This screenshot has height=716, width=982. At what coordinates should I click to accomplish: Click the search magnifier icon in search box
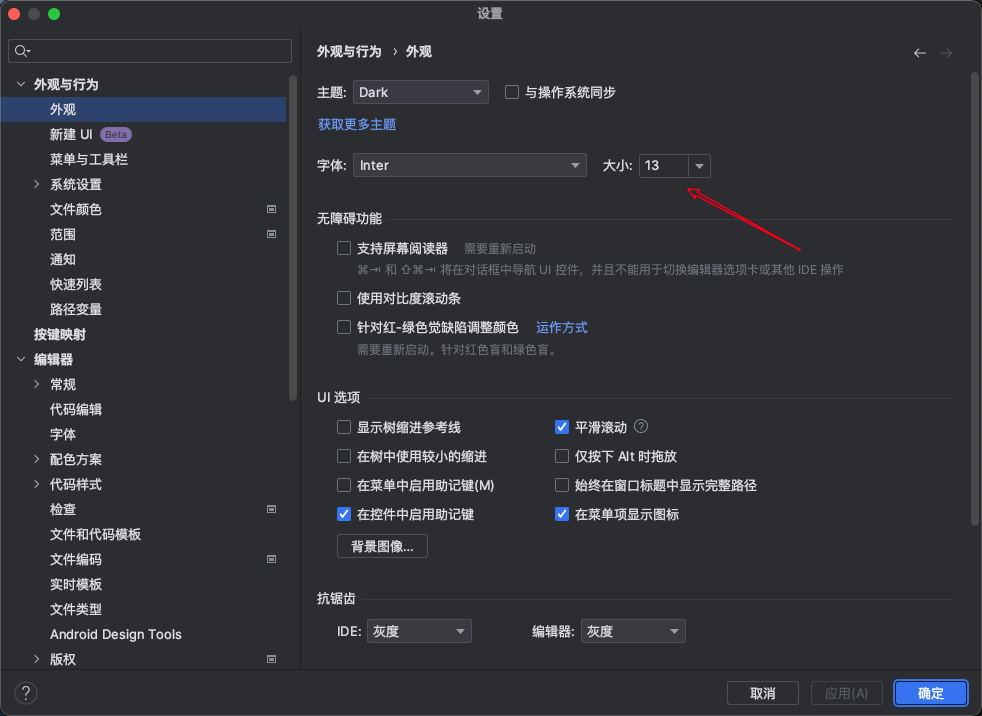click(x=23, y=51)
